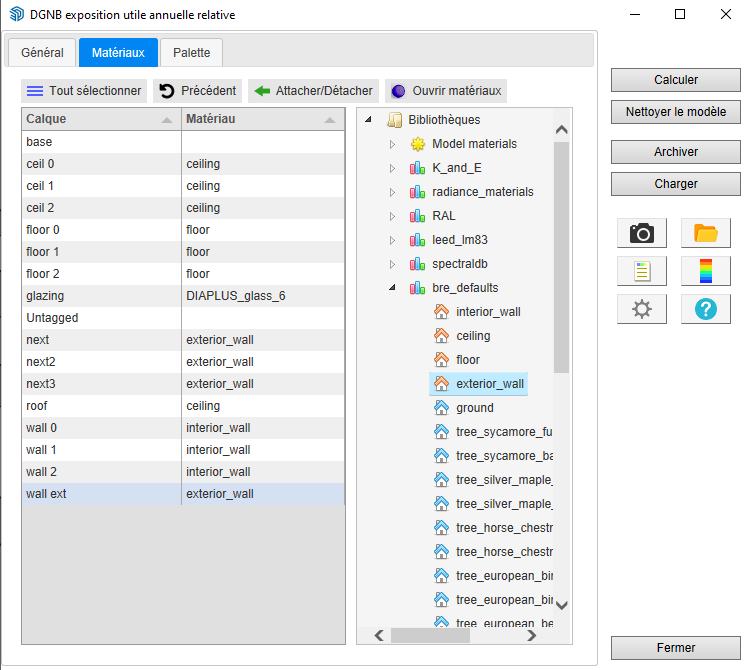Click the horizontal scroll left arrow
This screenshot has width=749, height=670.
pyautogui.click(x=379, y=636)
